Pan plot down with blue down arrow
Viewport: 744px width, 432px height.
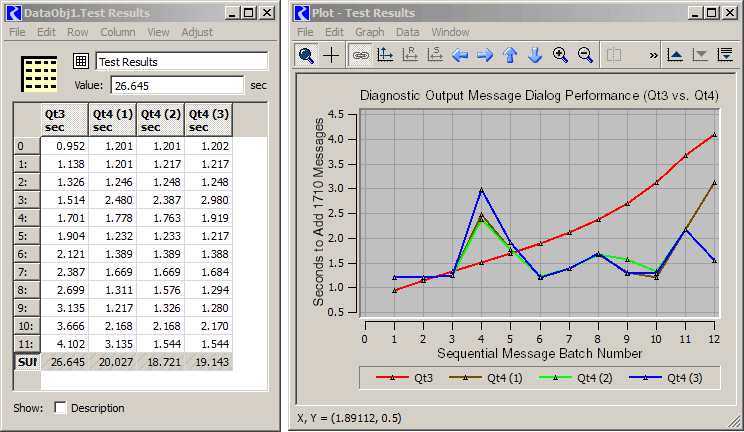pyautogui.click(x=535, y=56)
